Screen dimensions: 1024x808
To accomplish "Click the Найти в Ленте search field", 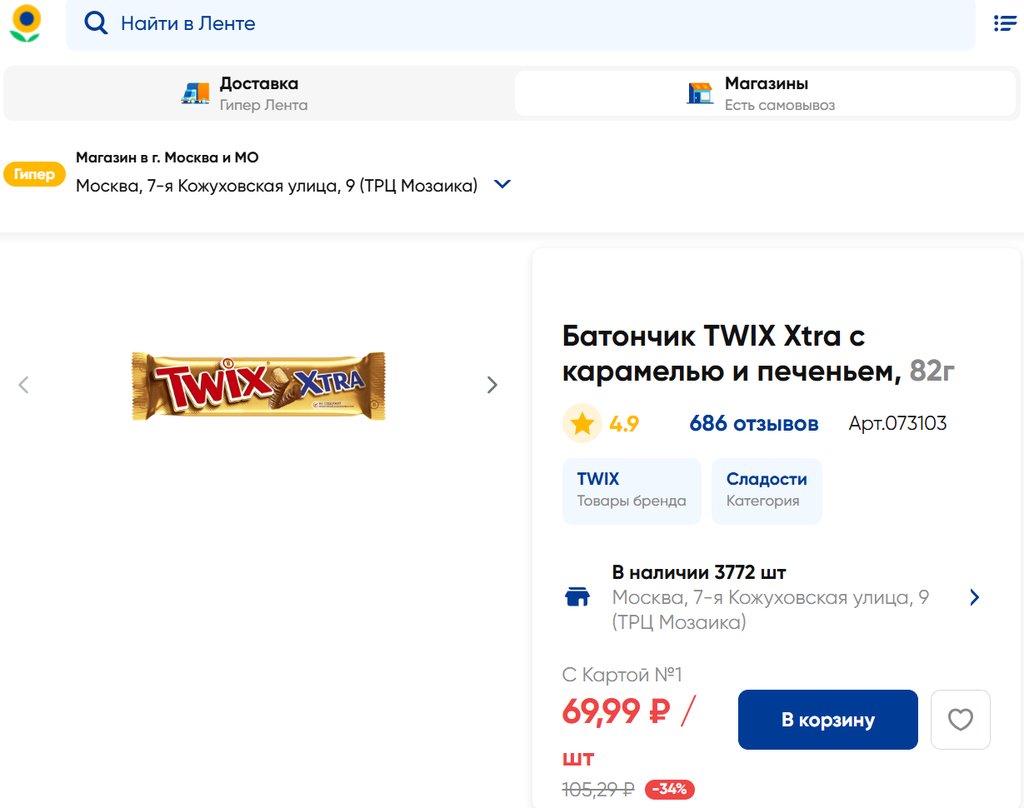I will [x=520, y=23].
